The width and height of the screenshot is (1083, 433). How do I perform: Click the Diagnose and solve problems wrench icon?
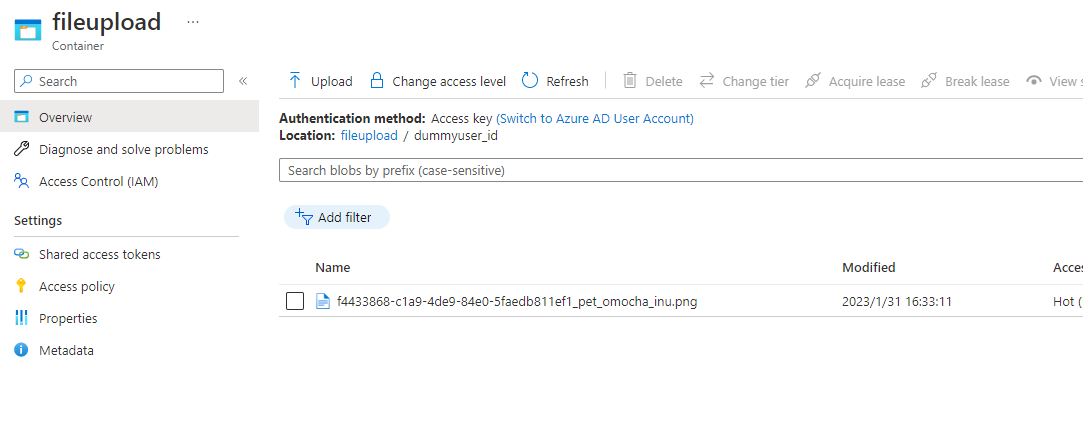21,149
